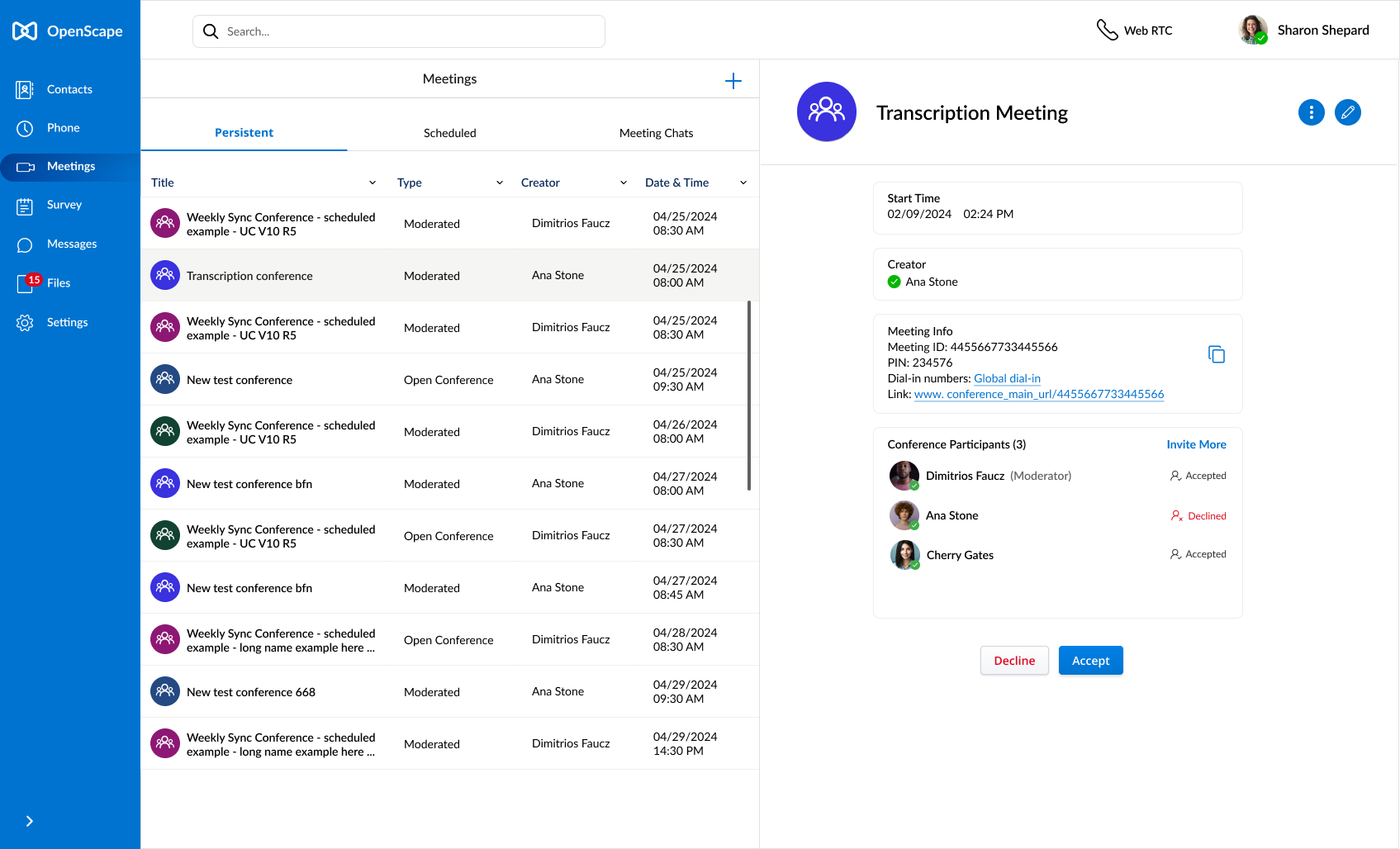This screenshot has width=1400, height=849.
Task: Switch to the Meeting Chats tab
Action: [657, 133]
